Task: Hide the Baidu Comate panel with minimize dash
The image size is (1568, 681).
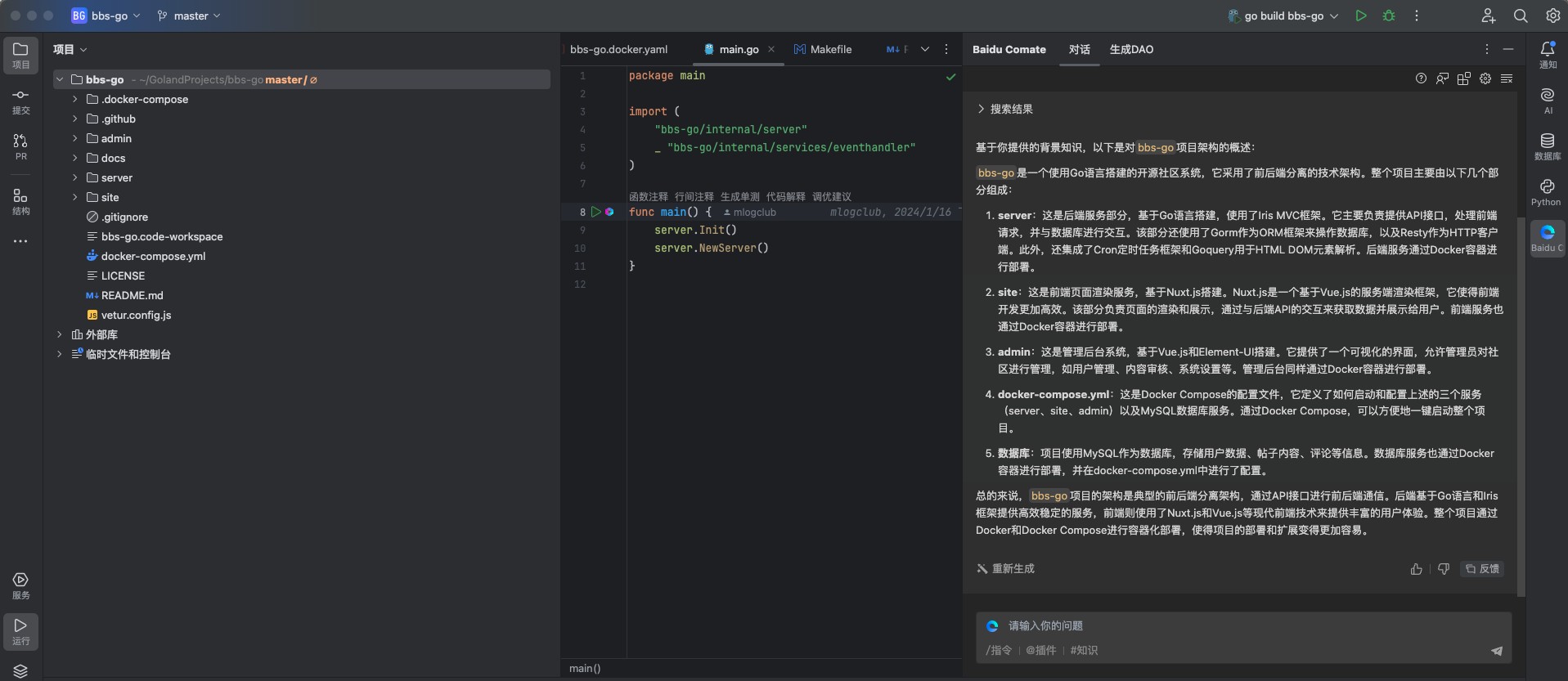Action: click(x=1508, y=49)
